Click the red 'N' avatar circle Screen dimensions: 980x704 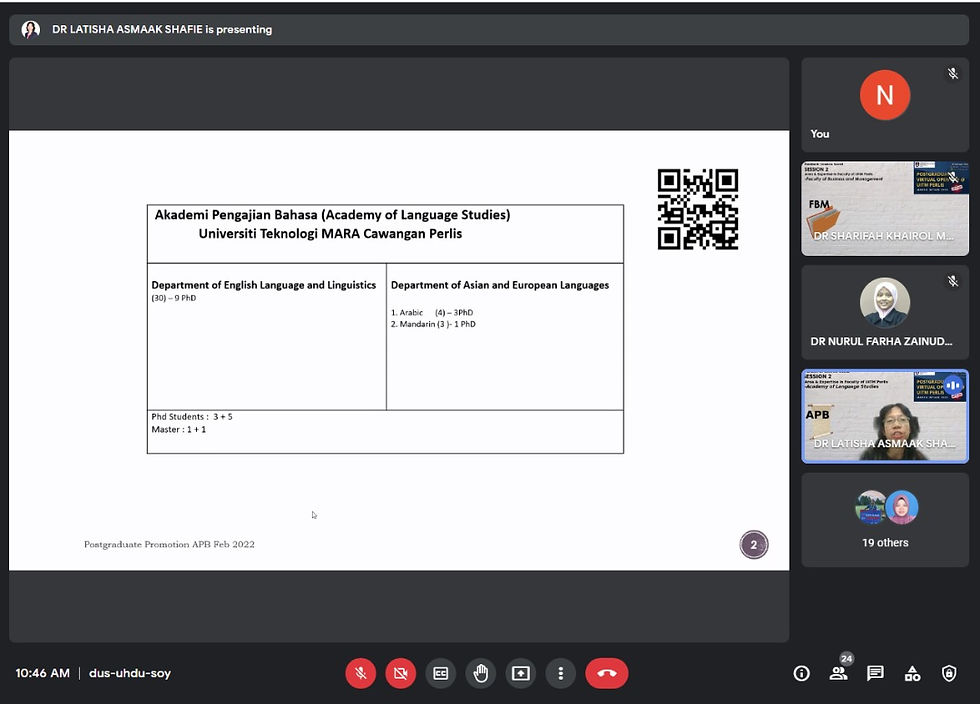point(885,95)
